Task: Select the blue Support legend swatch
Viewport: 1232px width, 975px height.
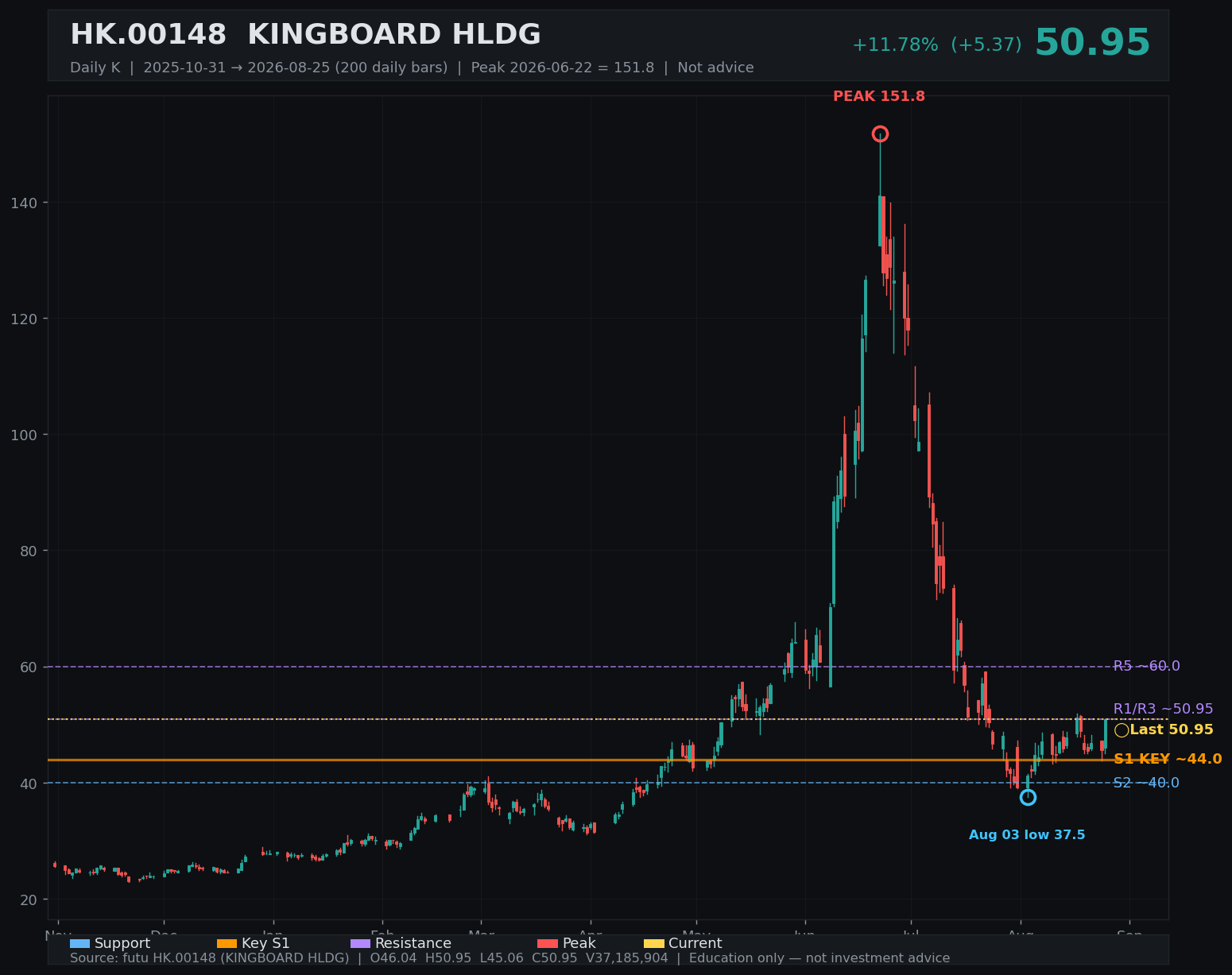Action: coord(79,944)
